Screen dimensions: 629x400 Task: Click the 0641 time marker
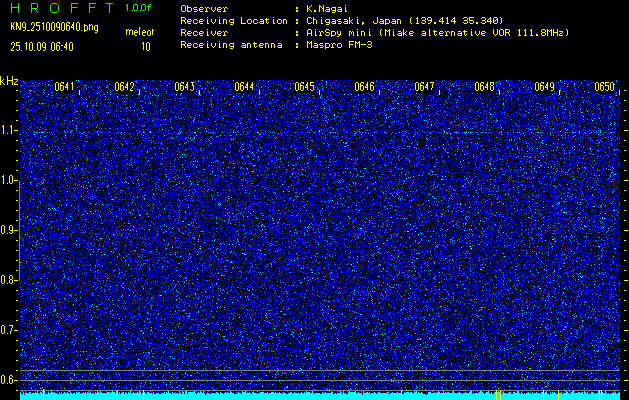pyautogui.click(x=64, y=87)
